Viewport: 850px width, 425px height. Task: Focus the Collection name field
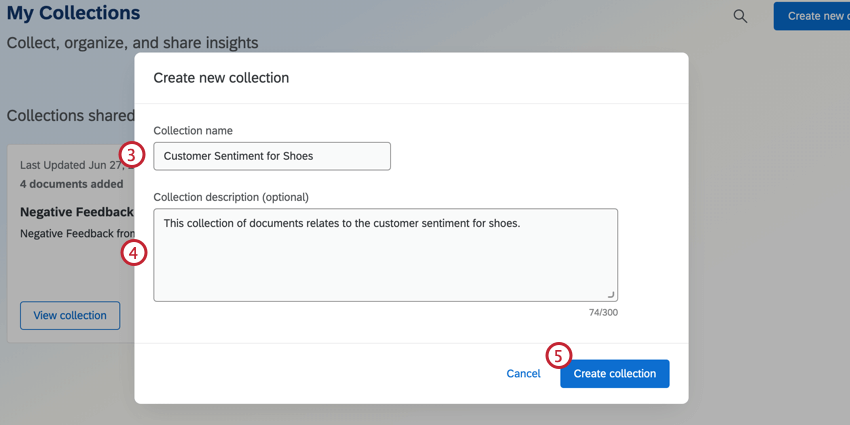click(x=272, y=156)
